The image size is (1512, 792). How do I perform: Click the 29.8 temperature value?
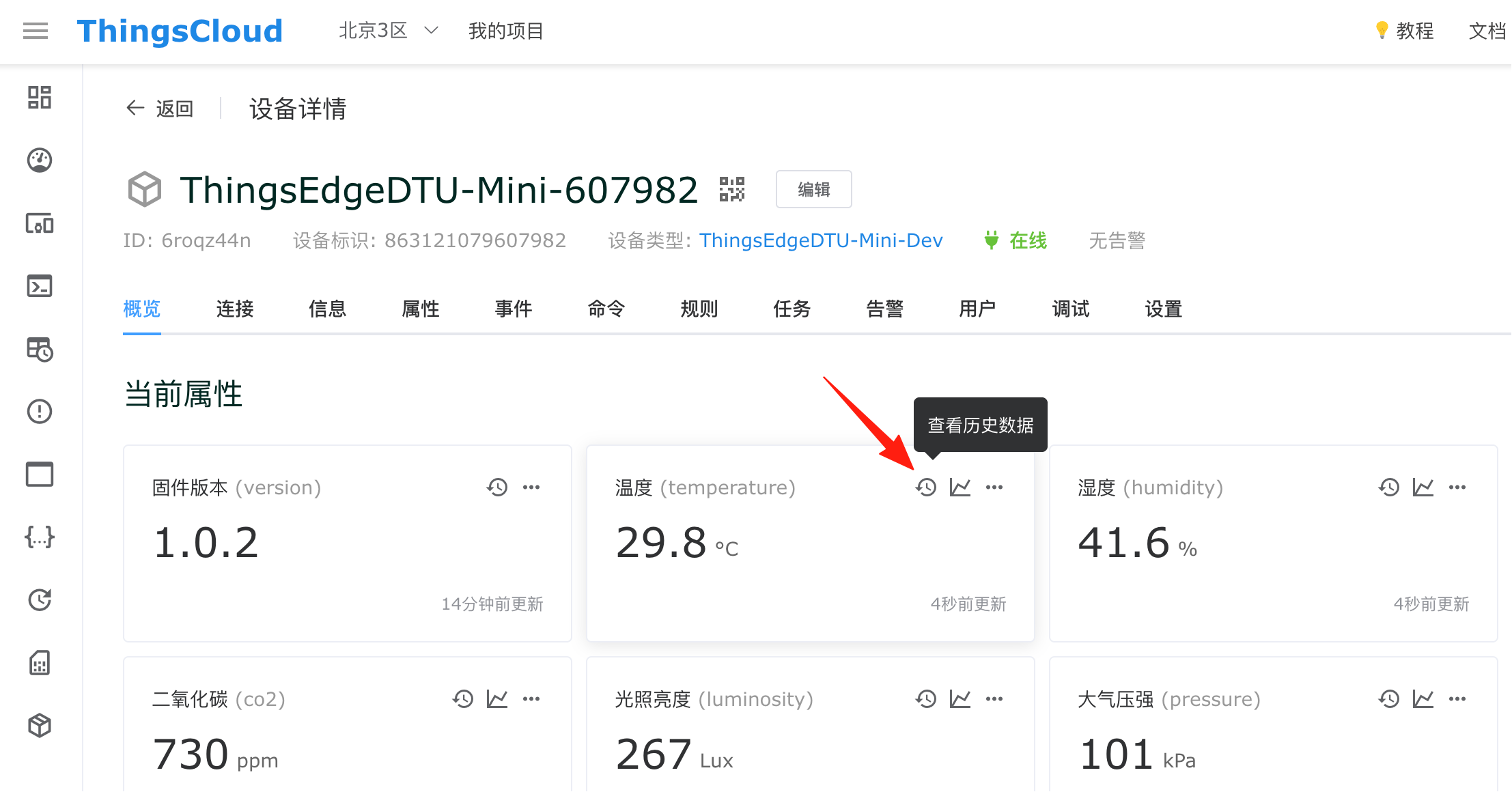(x=661, y=543)
